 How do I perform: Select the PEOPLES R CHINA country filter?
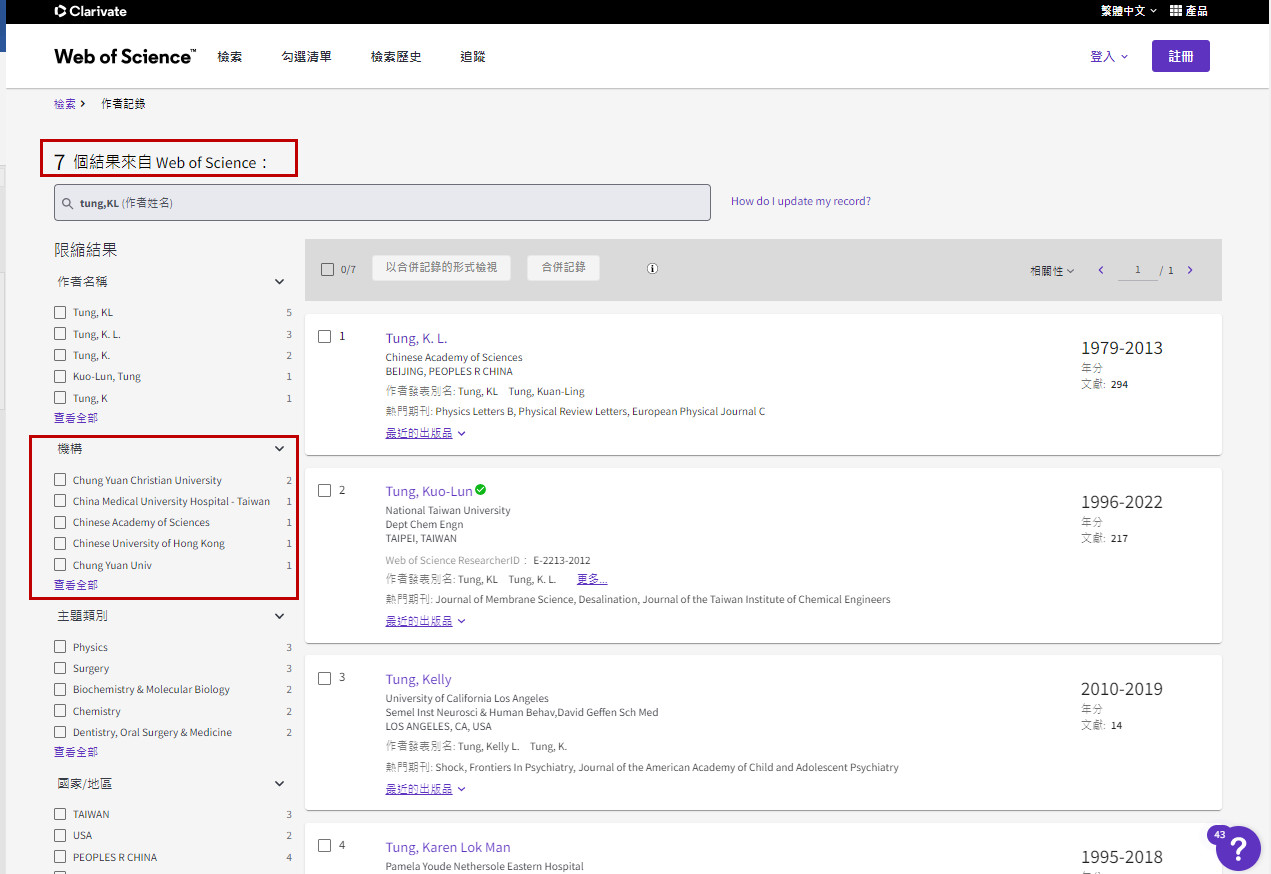[x=60, y=857]
